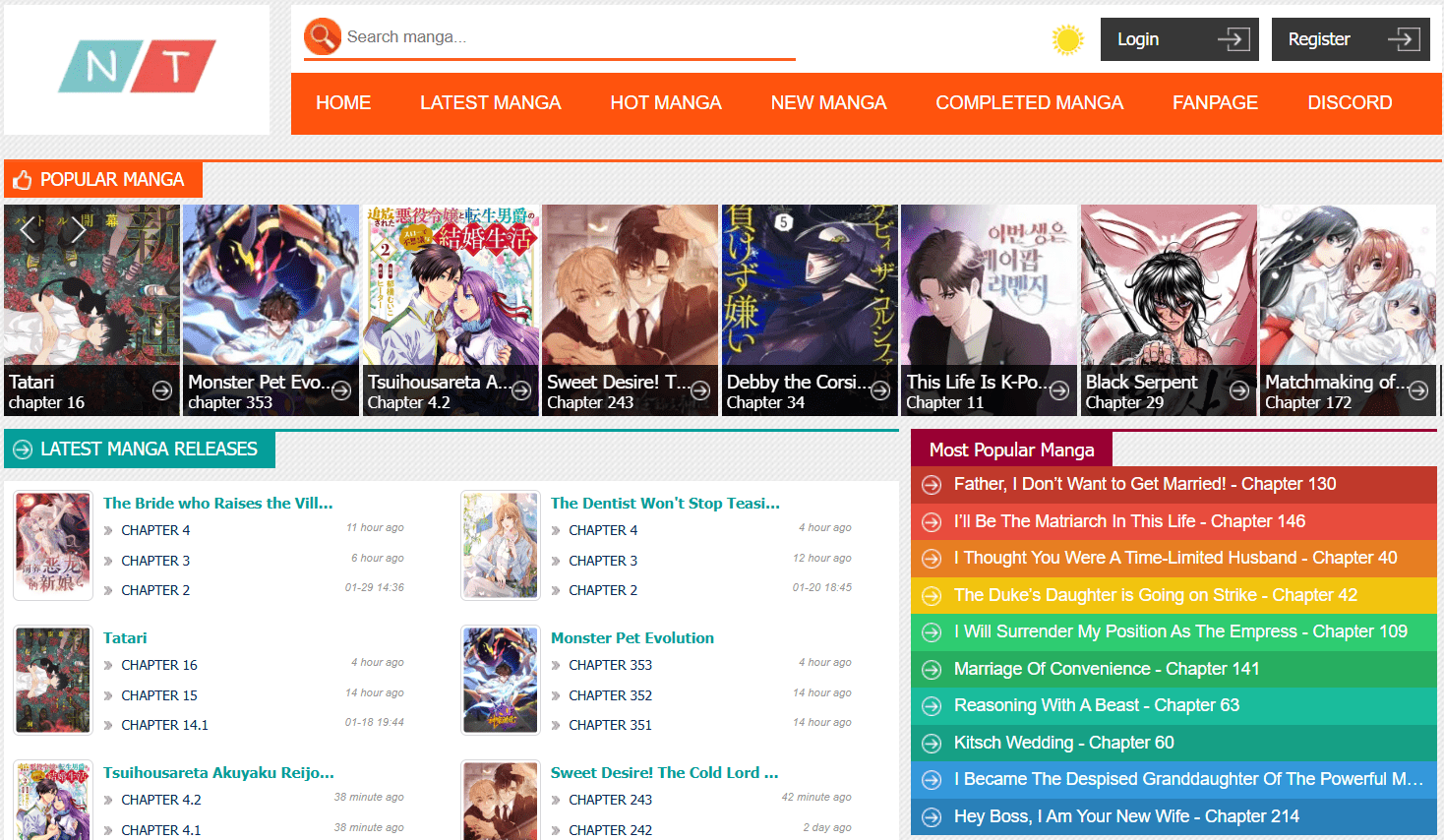
Task: Click The Bride who Raises the Villain cover thumbnail
Action: pyautogui.click(x=53, y=546)
